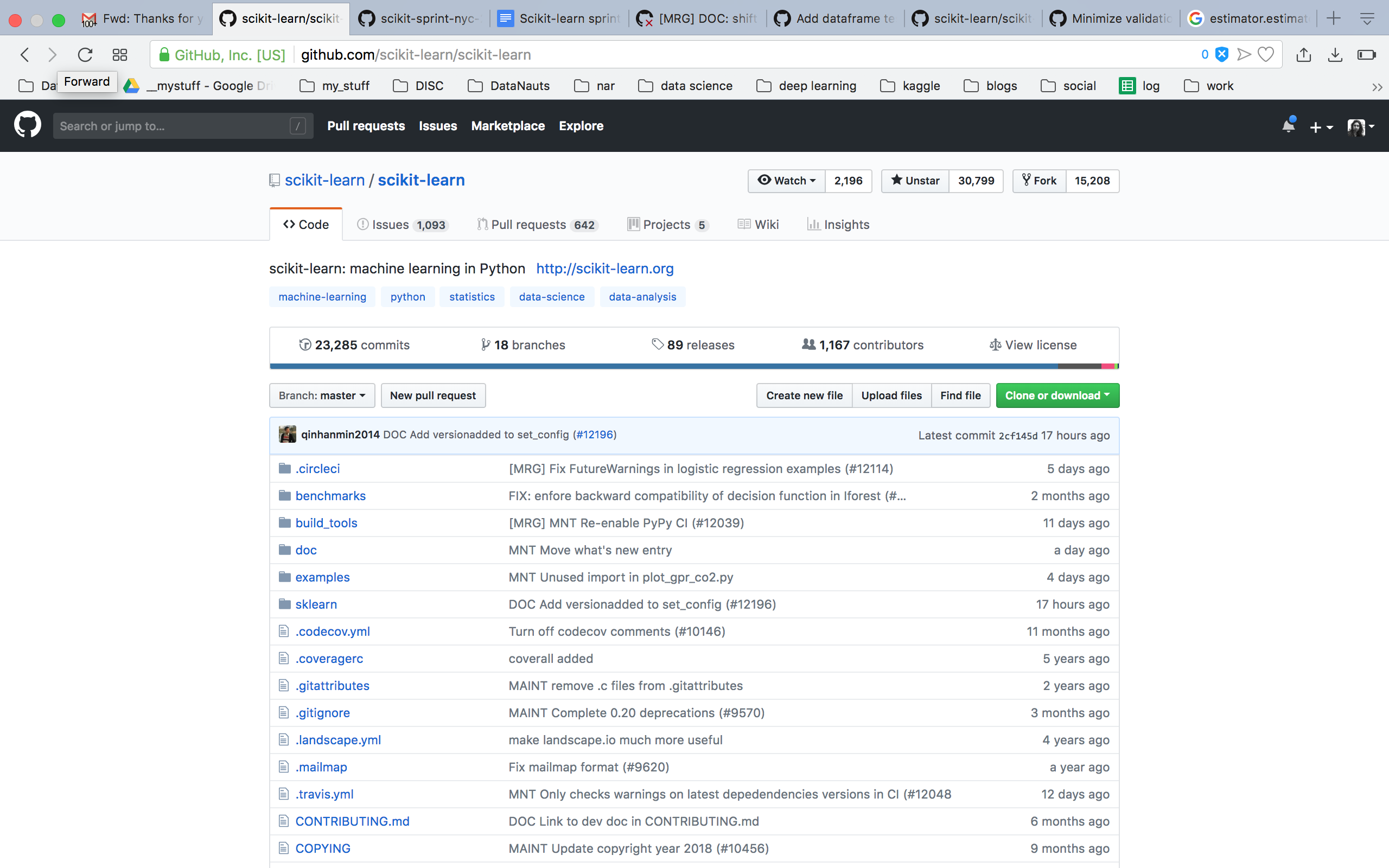Click the ad blocker shield icon
The height and width of the screenshot is (868, 1389).
(1222, 55)
